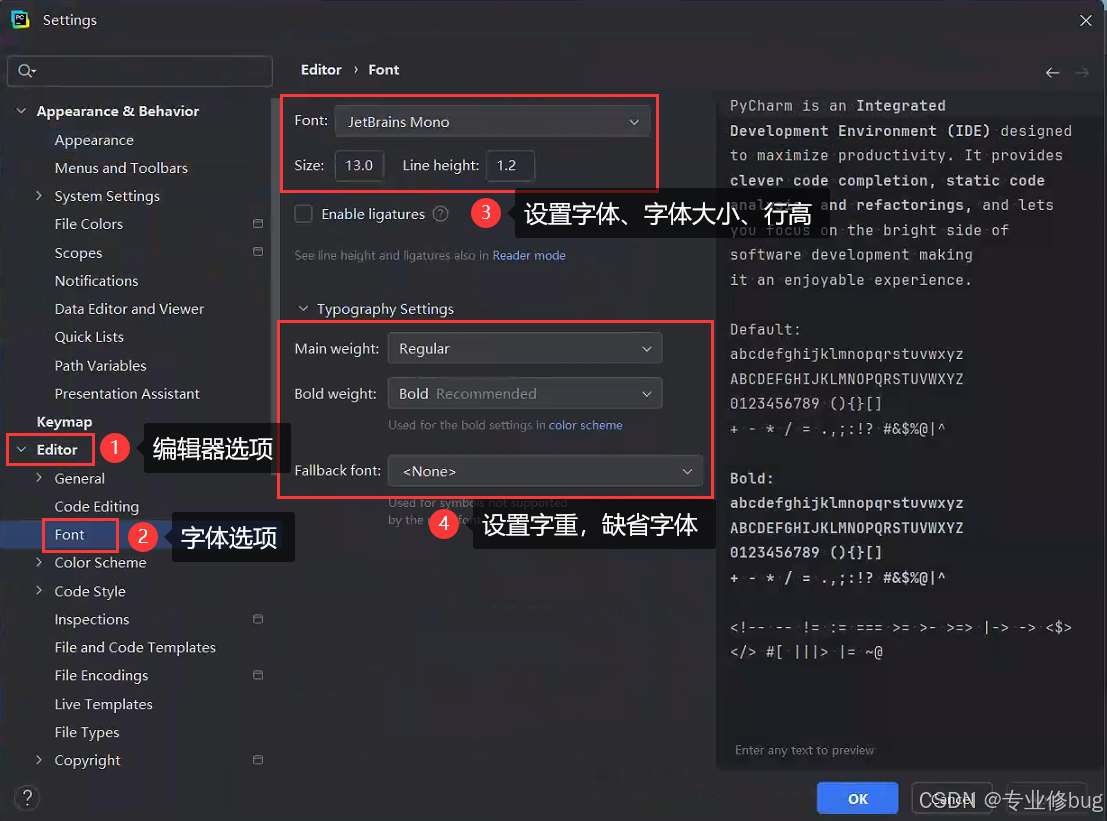Viewport: 1107px width, 821px height.
Task: Select Menus and Toolbars settings
Action: 121,168
